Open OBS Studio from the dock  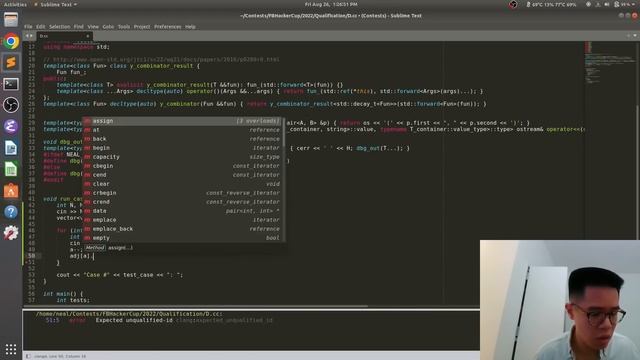tap(11, 105)
